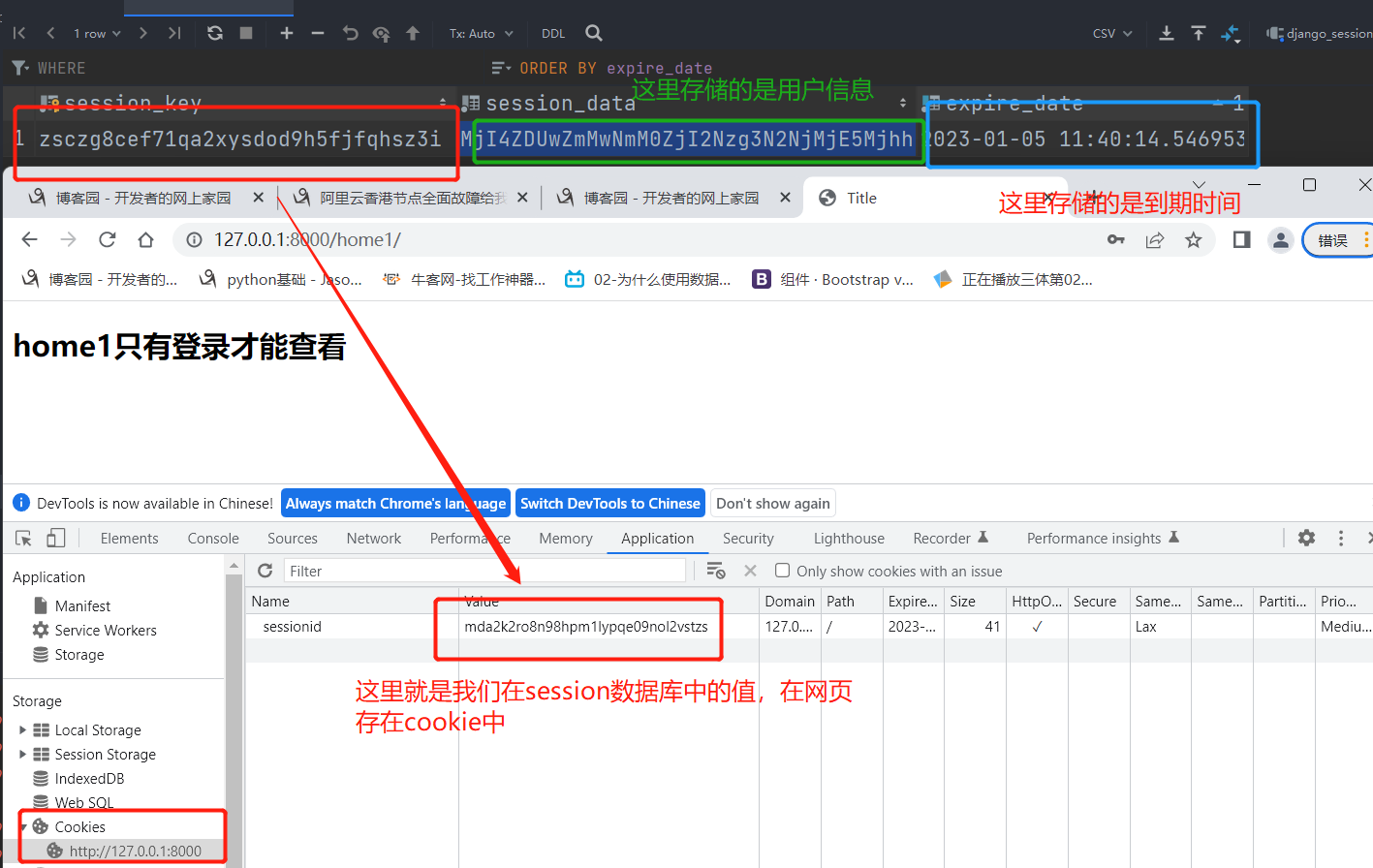Close the 阿里云香港节点 browser tab

click(x=522, y=198)
